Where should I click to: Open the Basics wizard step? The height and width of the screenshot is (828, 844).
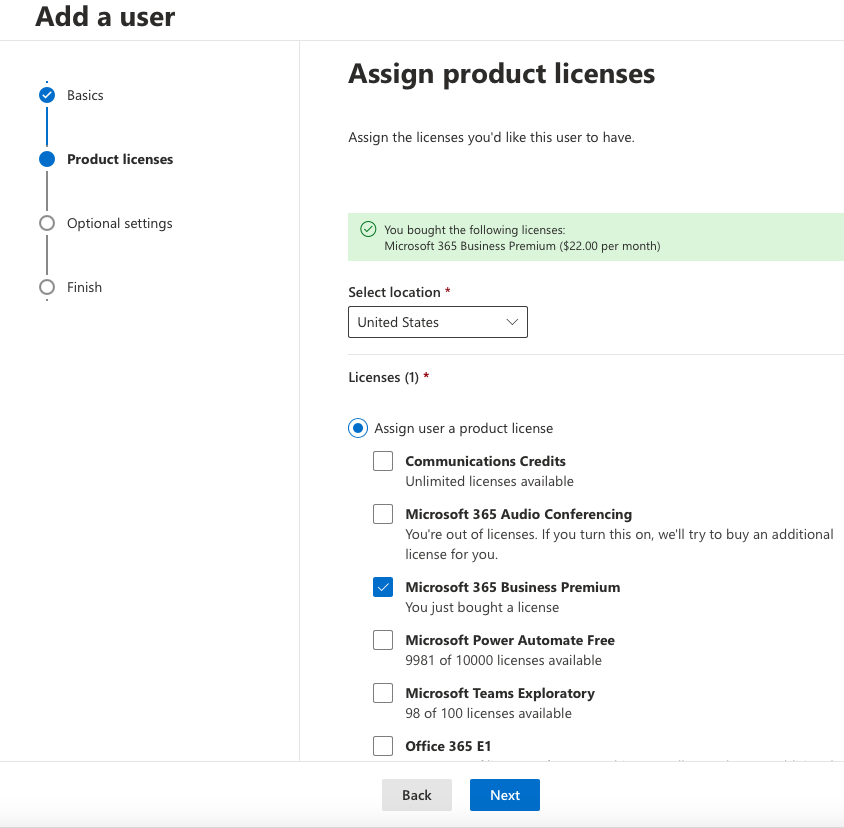[x=85, y=95]
